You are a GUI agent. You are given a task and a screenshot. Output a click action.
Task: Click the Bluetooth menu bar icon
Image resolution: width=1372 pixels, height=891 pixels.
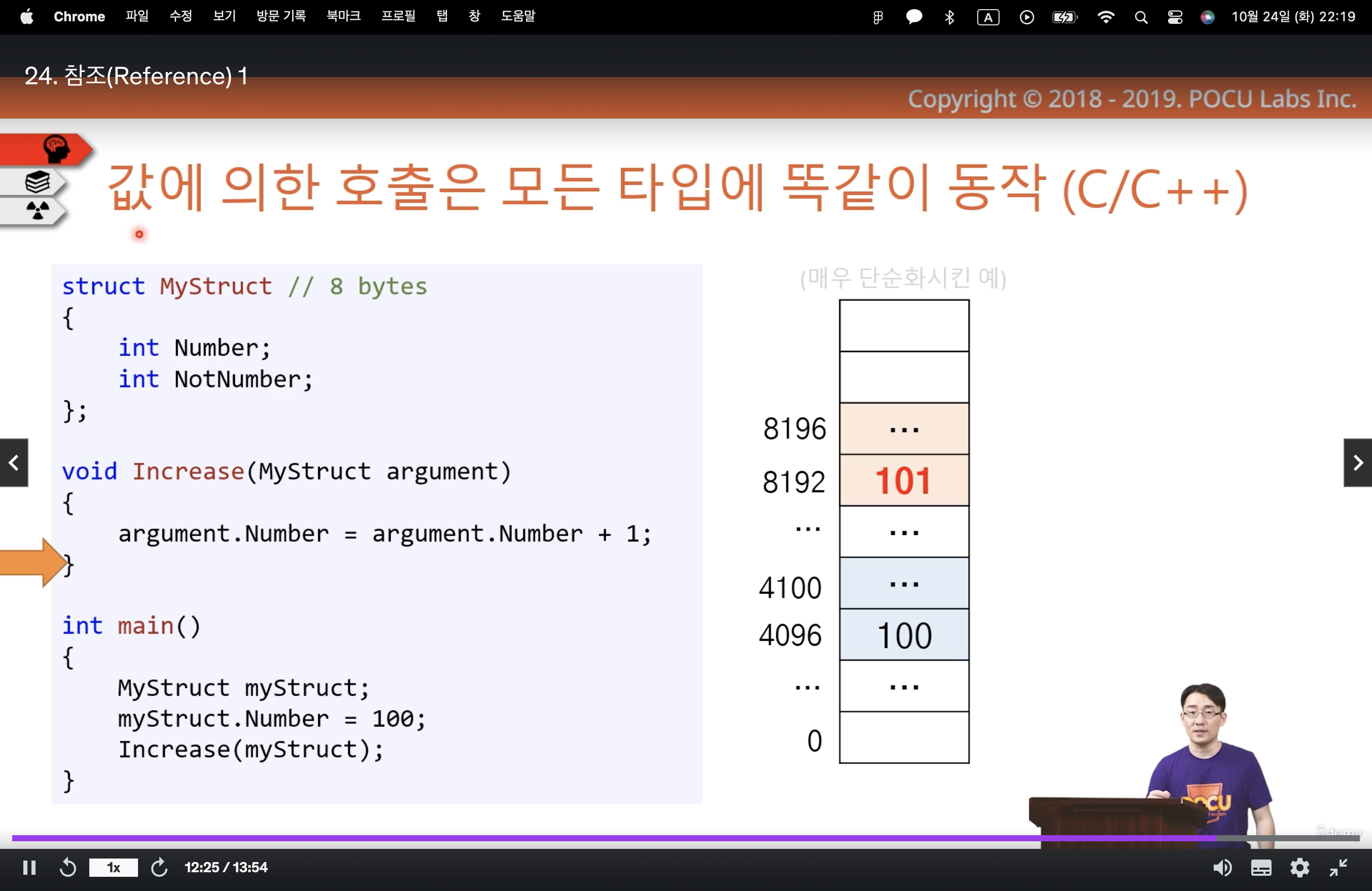(949, 17)
